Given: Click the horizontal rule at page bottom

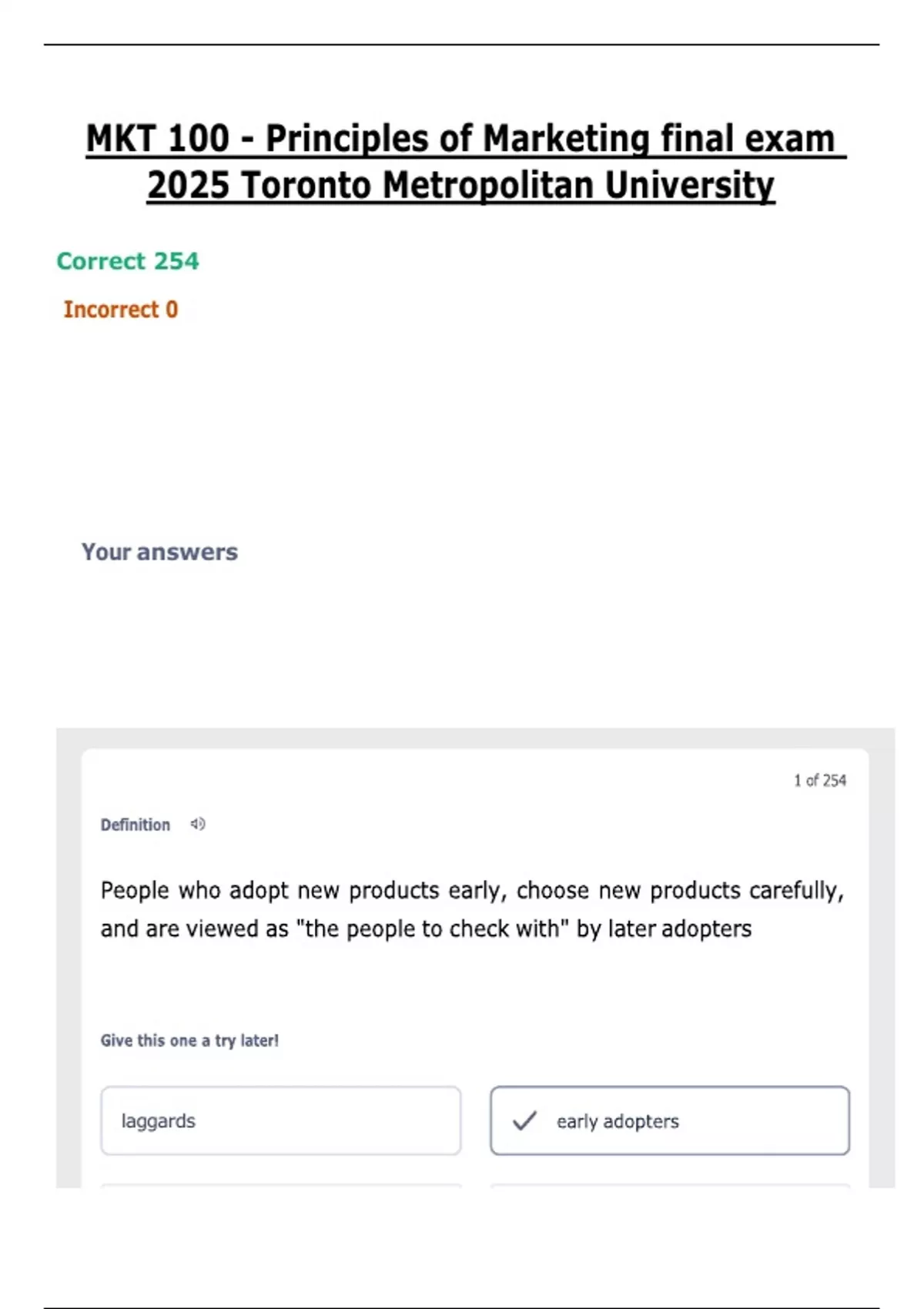Looking at the screenshot, I should tap(461, 1307).
